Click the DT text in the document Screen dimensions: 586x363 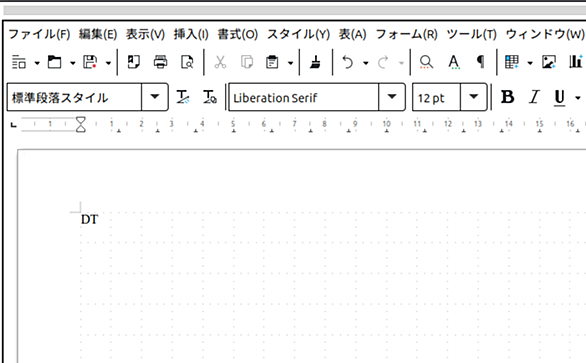(89, 219)
